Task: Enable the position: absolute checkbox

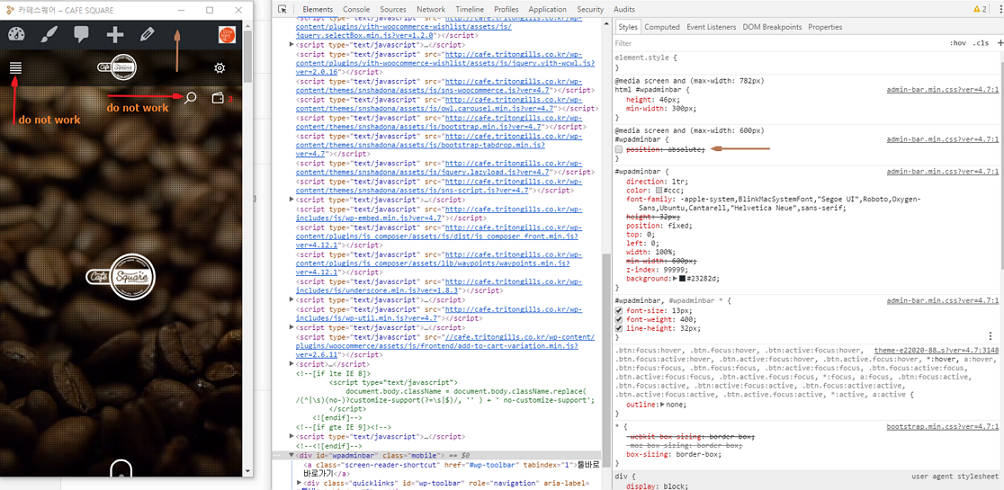Action: tap(620, 149)
